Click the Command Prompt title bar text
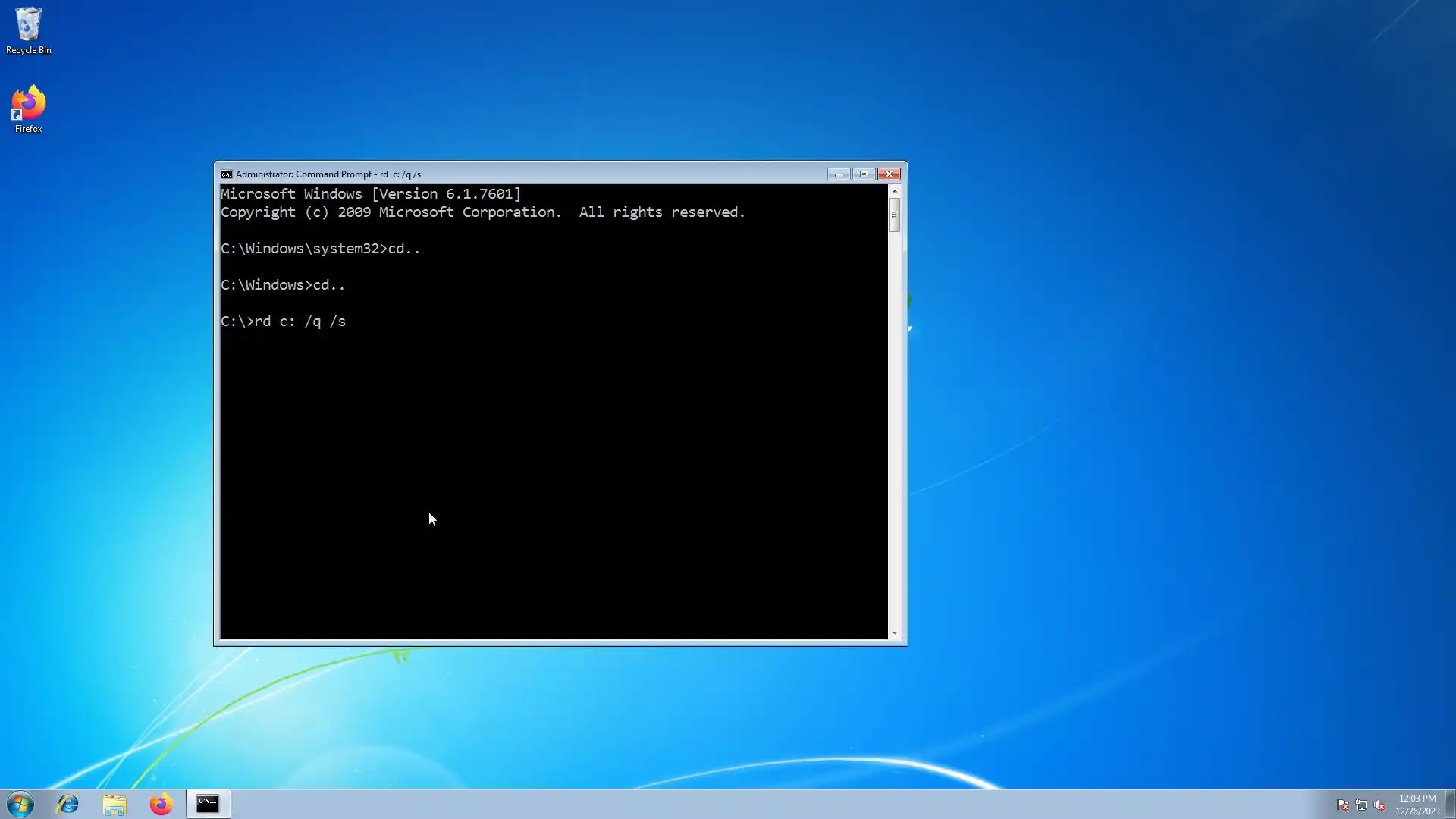 328,174
